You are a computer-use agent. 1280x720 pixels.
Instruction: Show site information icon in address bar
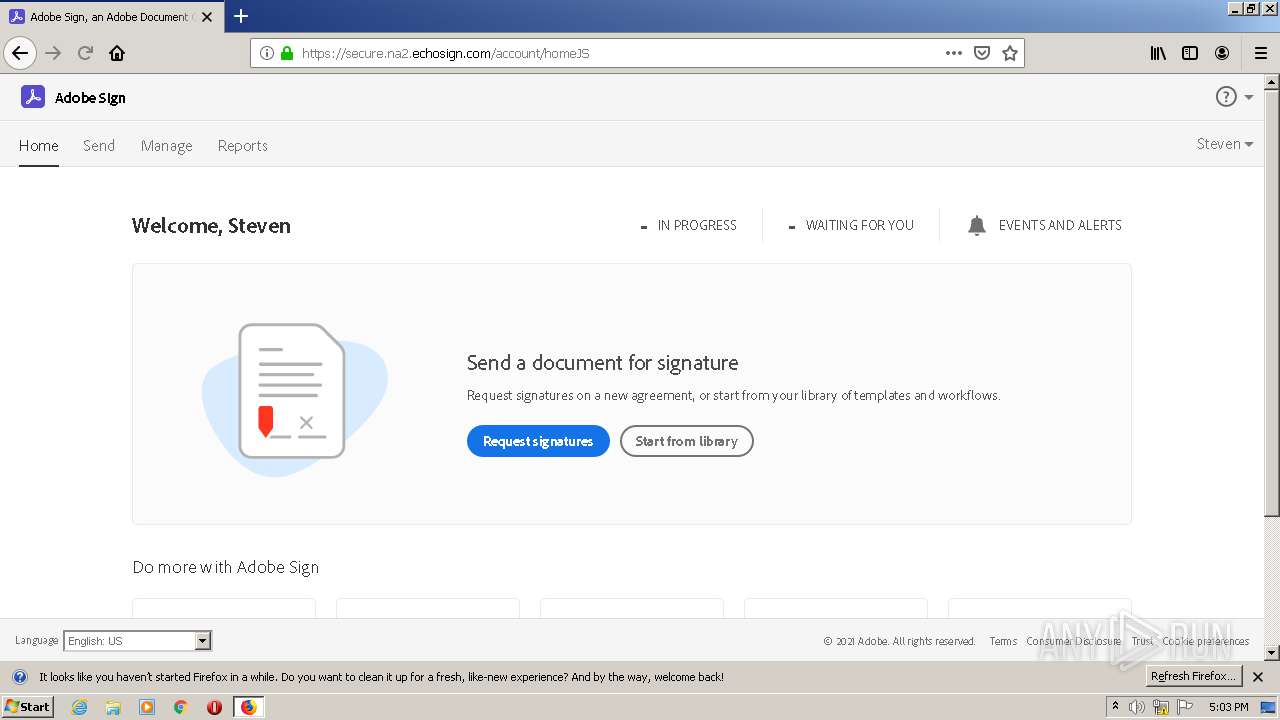[x=267, y=53]
